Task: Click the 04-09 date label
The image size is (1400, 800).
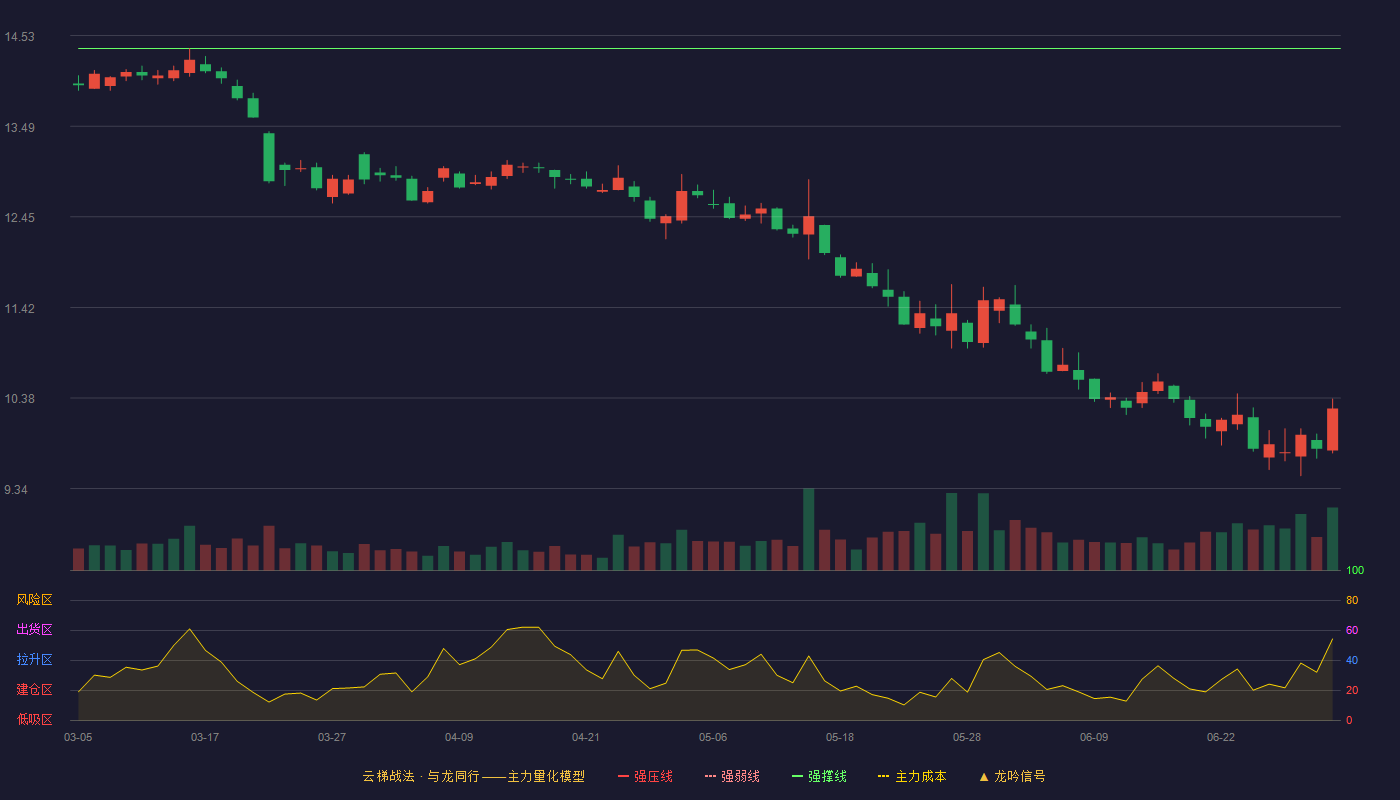Action: [459, 737]
